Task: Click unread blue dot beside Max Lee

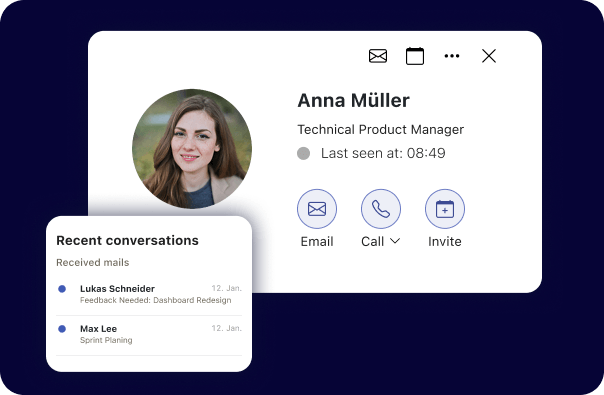Action: point(62,329)
